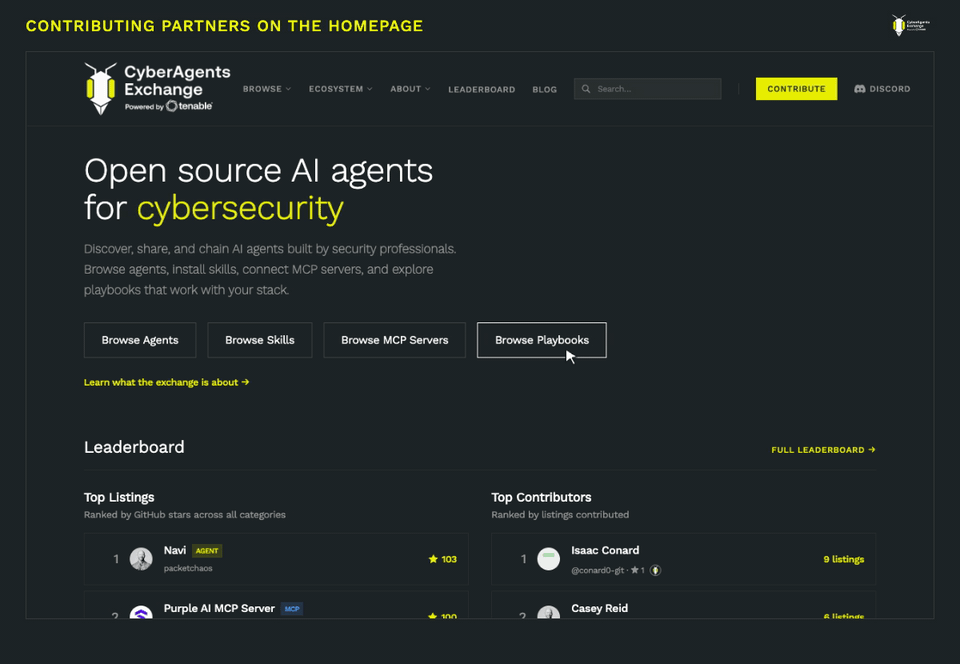This screenshot has width=960, height=664.
Task: Open the Blog nav item
Action: point(544,89)
